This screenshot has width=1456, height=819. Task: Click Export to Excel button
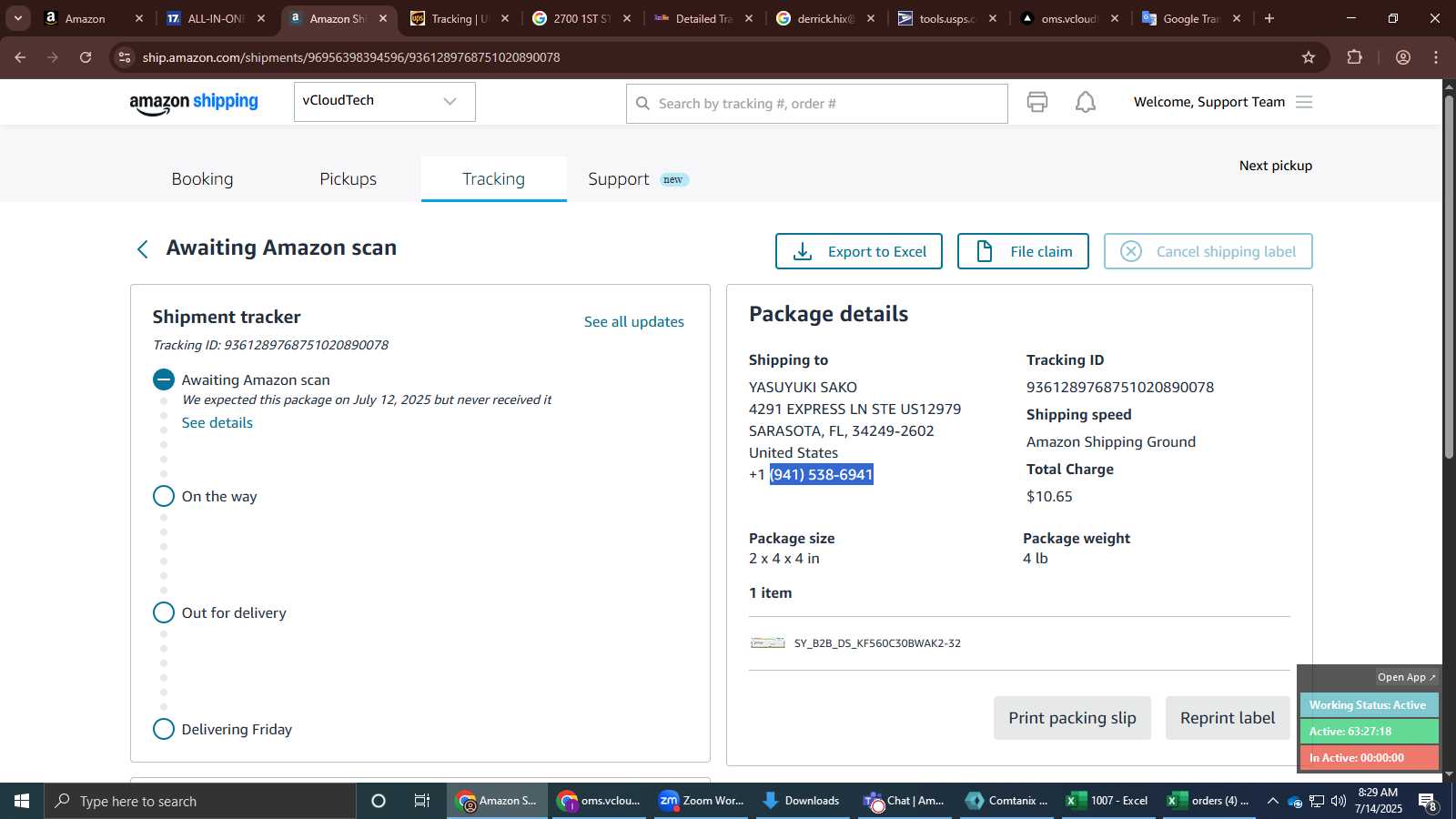coord(858,251)
